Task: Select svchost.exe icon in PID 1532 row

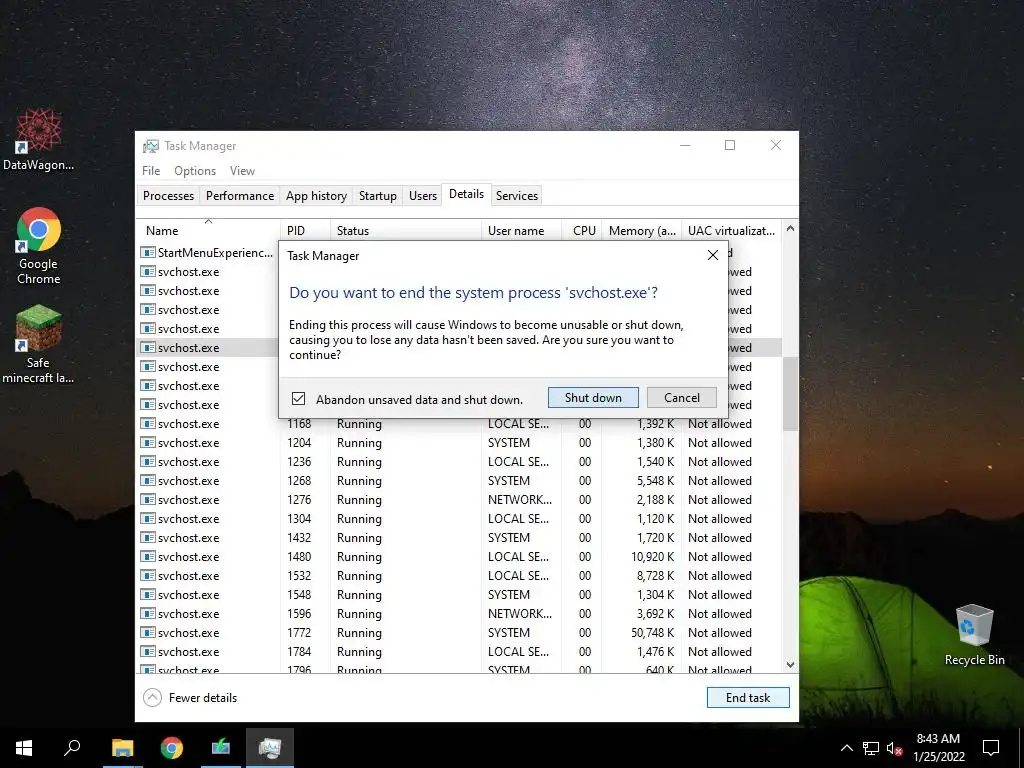Action: click(x=148, y=575)
